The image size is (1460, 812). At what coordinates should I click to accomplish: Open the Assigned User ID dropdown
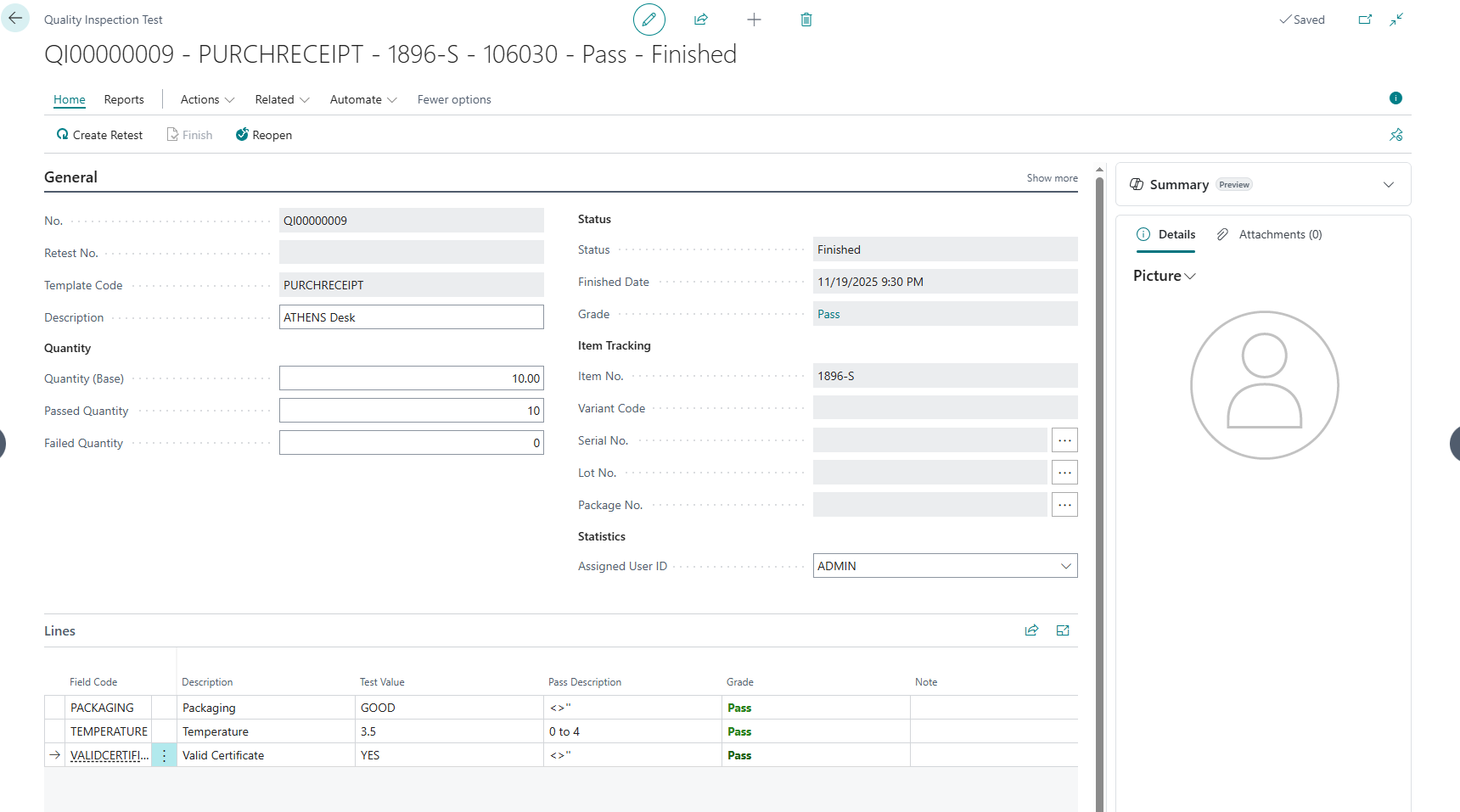[1066, 566]
